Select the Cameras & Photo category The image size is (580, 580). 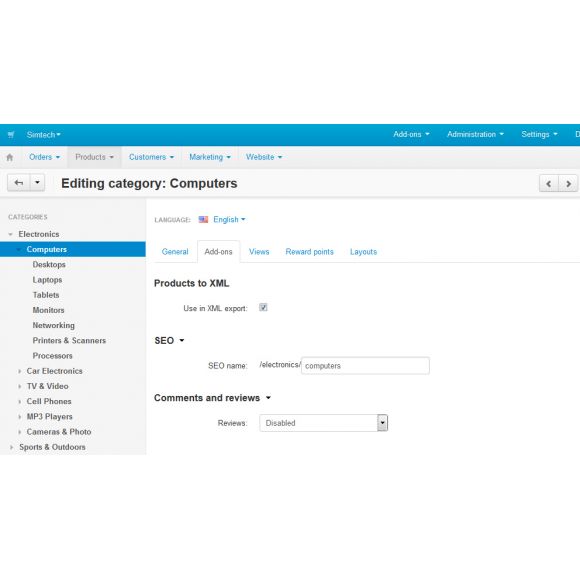[59, 432]
